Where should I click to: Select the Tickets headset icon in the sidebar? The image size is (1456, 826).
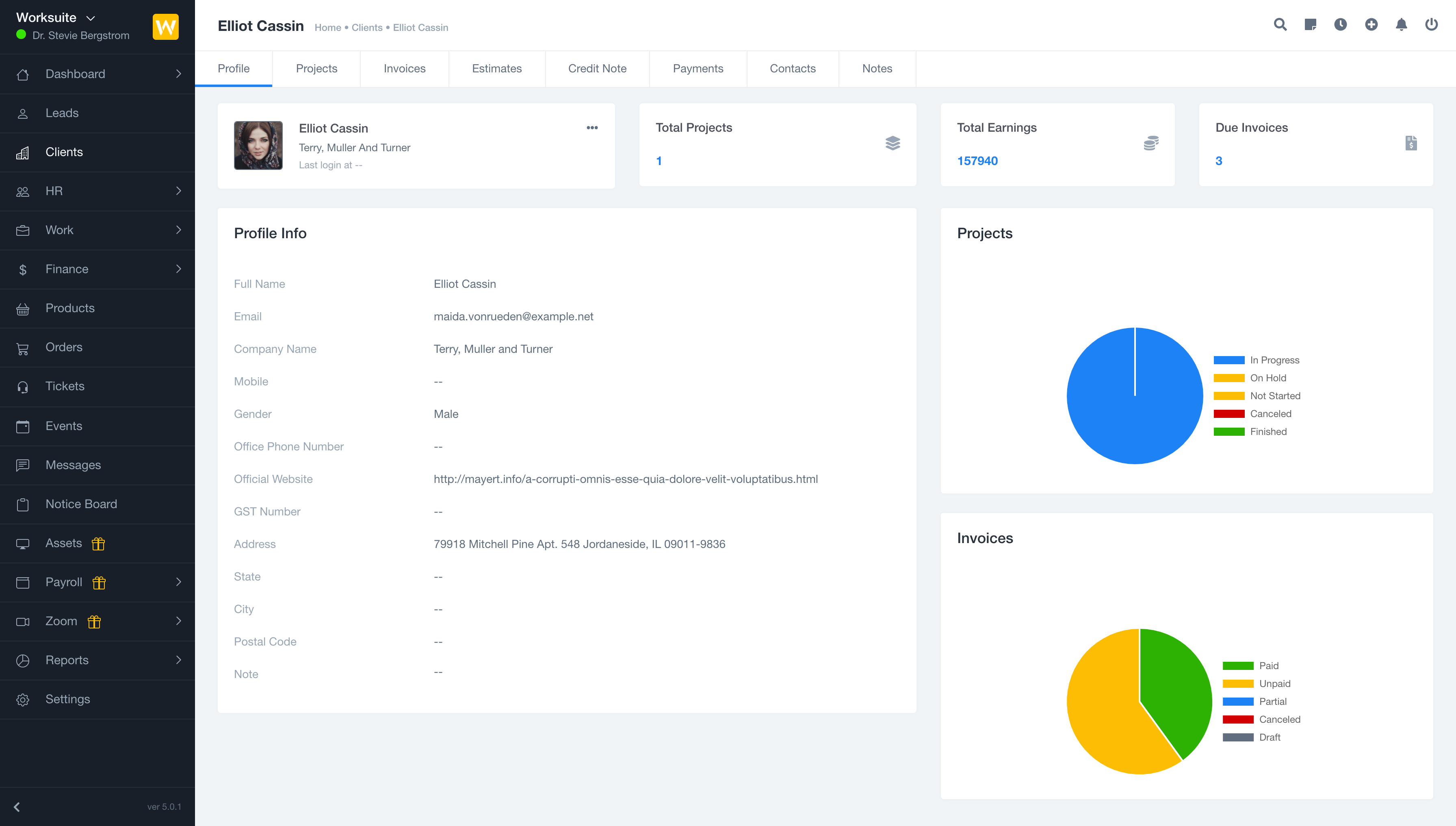pyautogui.click(x=23, y=386)
